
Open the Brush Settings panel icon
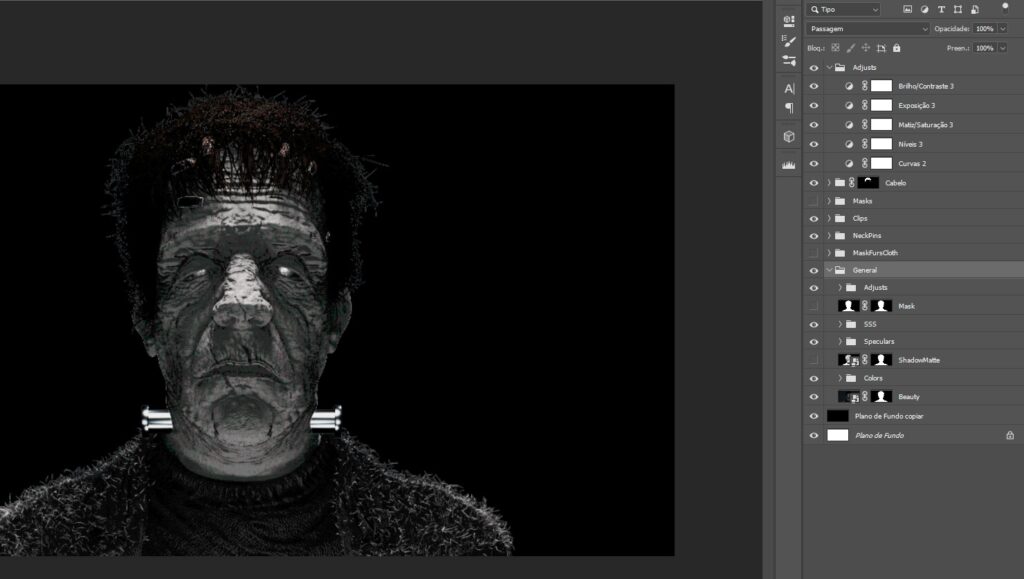[789, 41]
